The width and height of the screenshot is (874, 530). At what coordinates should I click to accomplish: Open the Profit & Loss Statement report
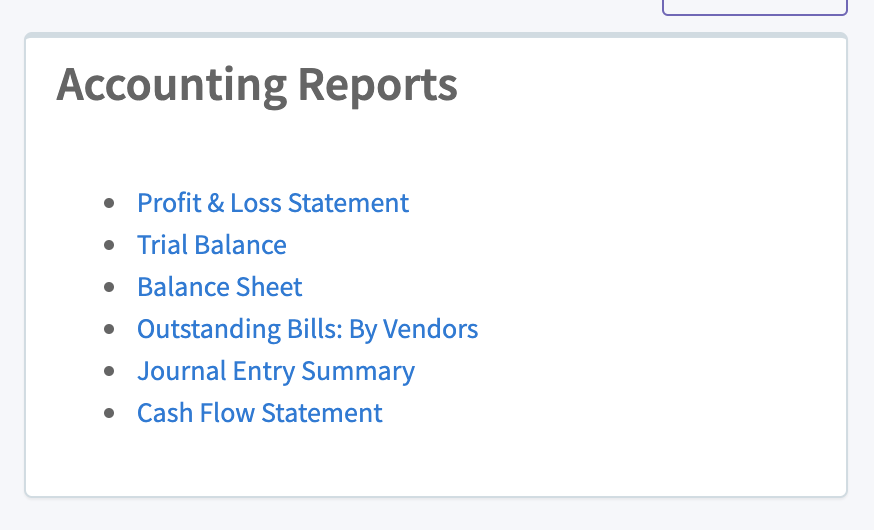(x=272, y=203)
